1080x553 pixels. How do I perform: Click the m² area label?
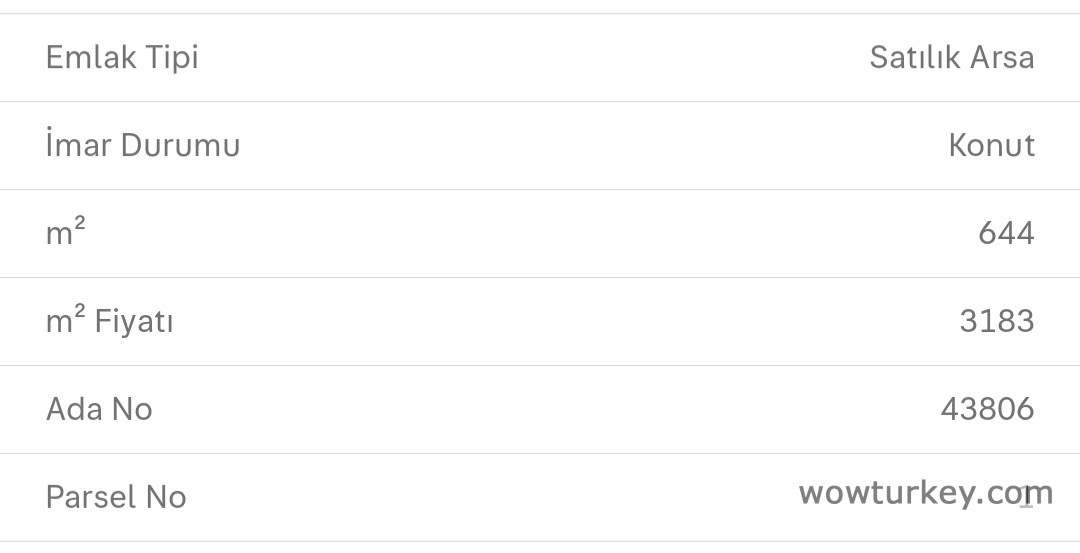[66, 233]
